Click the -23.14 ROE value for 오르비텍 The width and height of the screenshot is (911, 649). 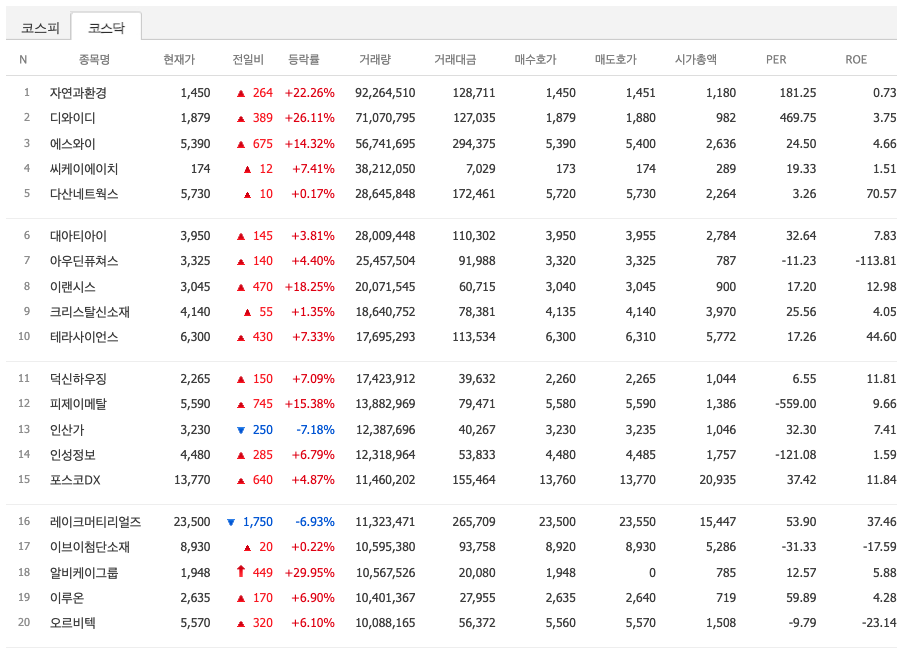(879, 622)
